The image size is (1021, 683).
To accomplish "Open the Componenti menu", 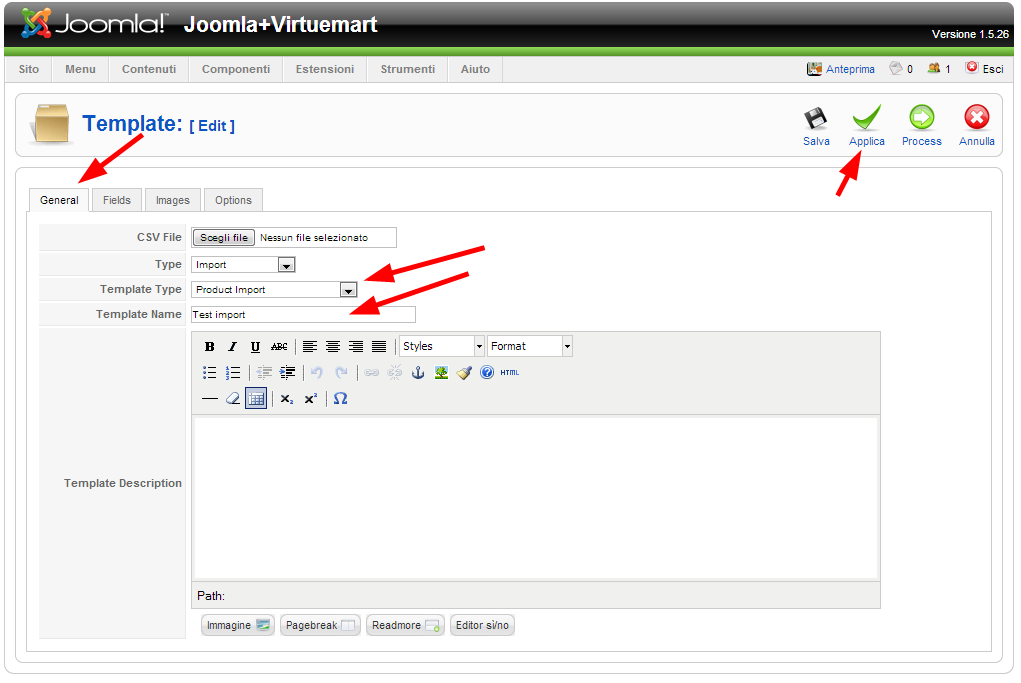I will (x=236, y=70).
